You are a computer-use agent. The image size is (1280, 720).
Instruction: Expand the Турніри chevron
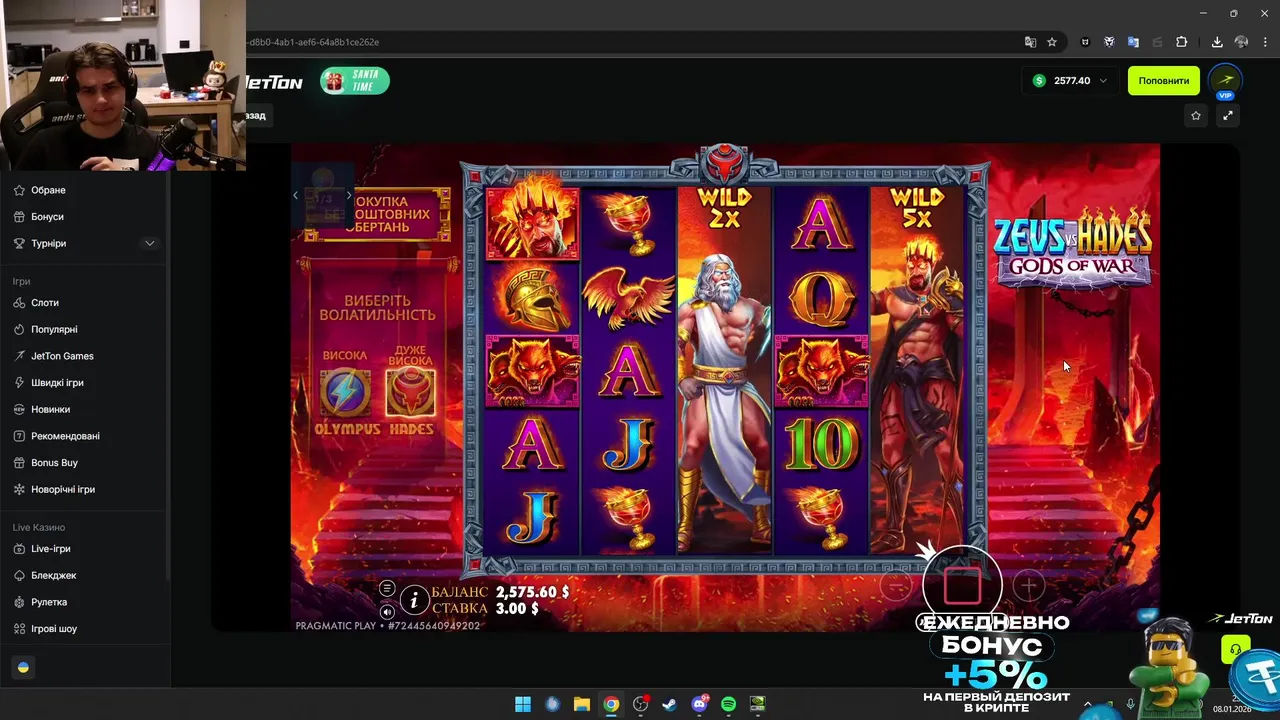pyautogui.click(x=150, y=243)
